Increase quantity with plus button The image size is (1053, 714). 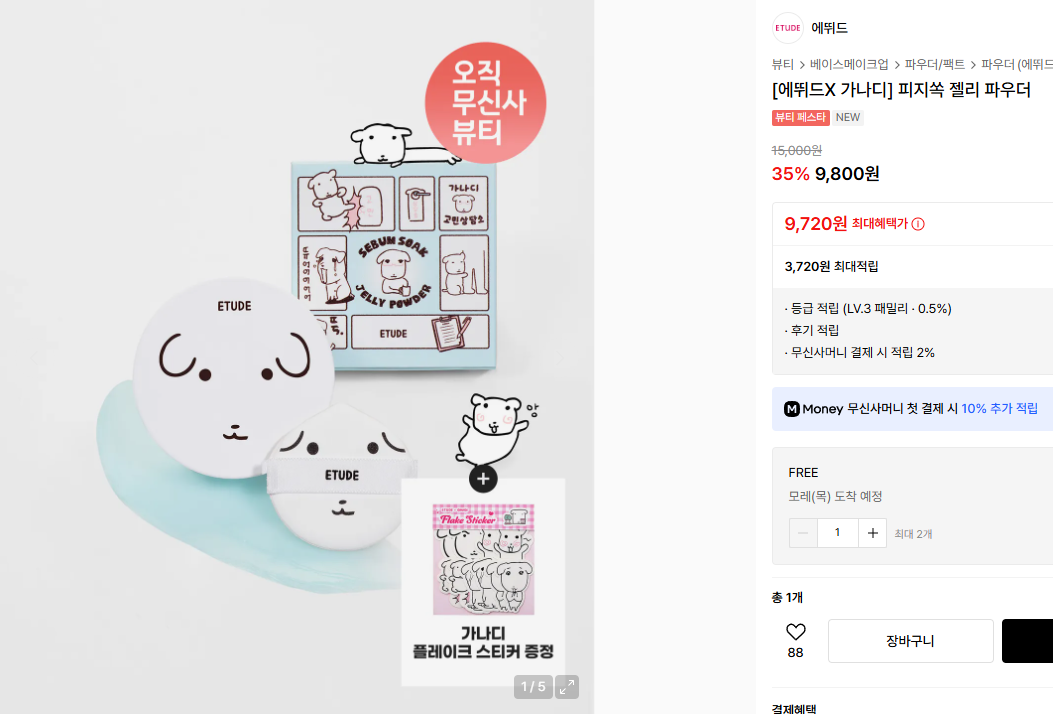point(872,533)
